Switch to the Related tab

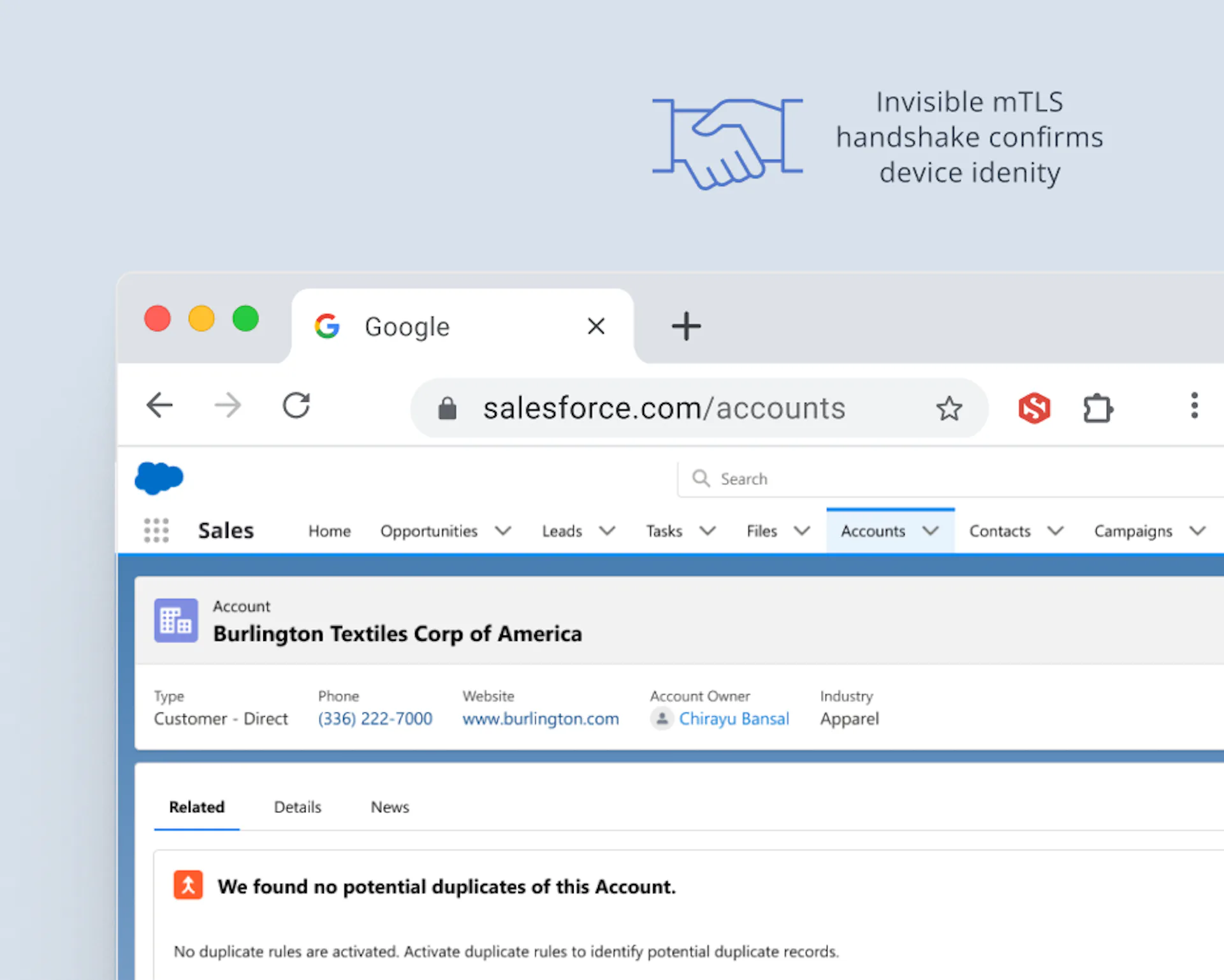click(196, 807)
